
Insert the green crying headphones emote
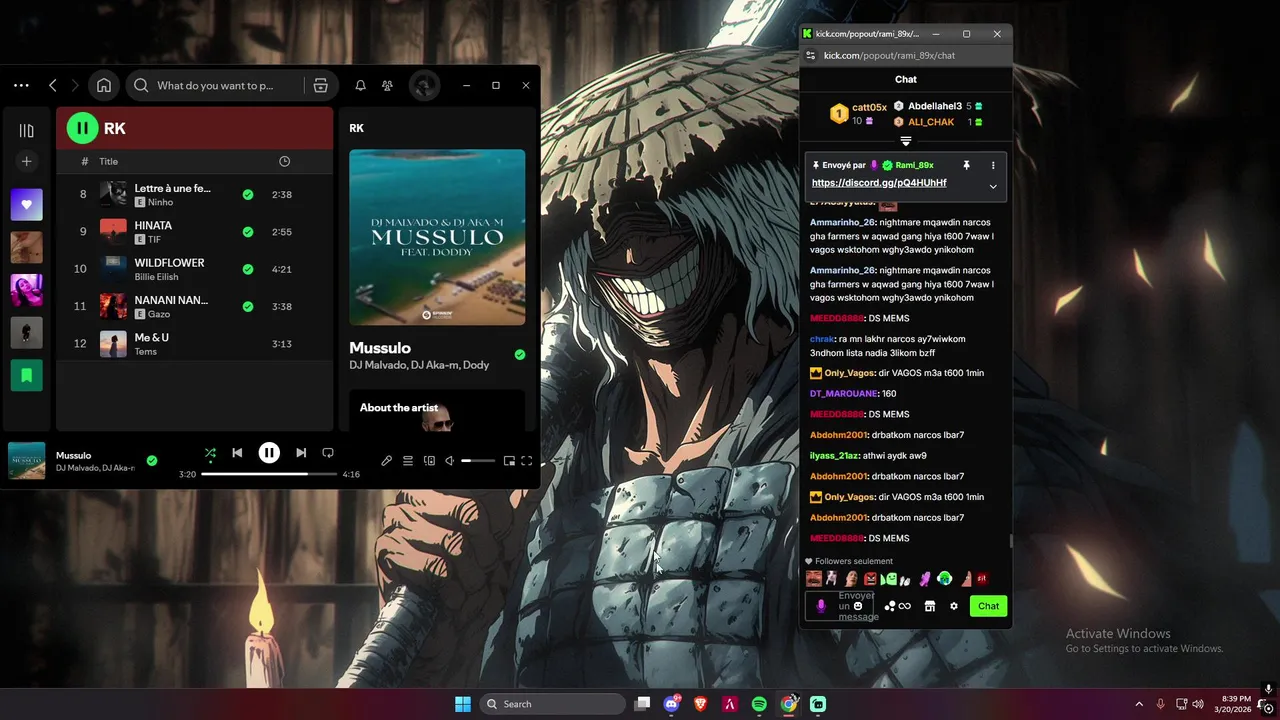click(x=944, y=579)
